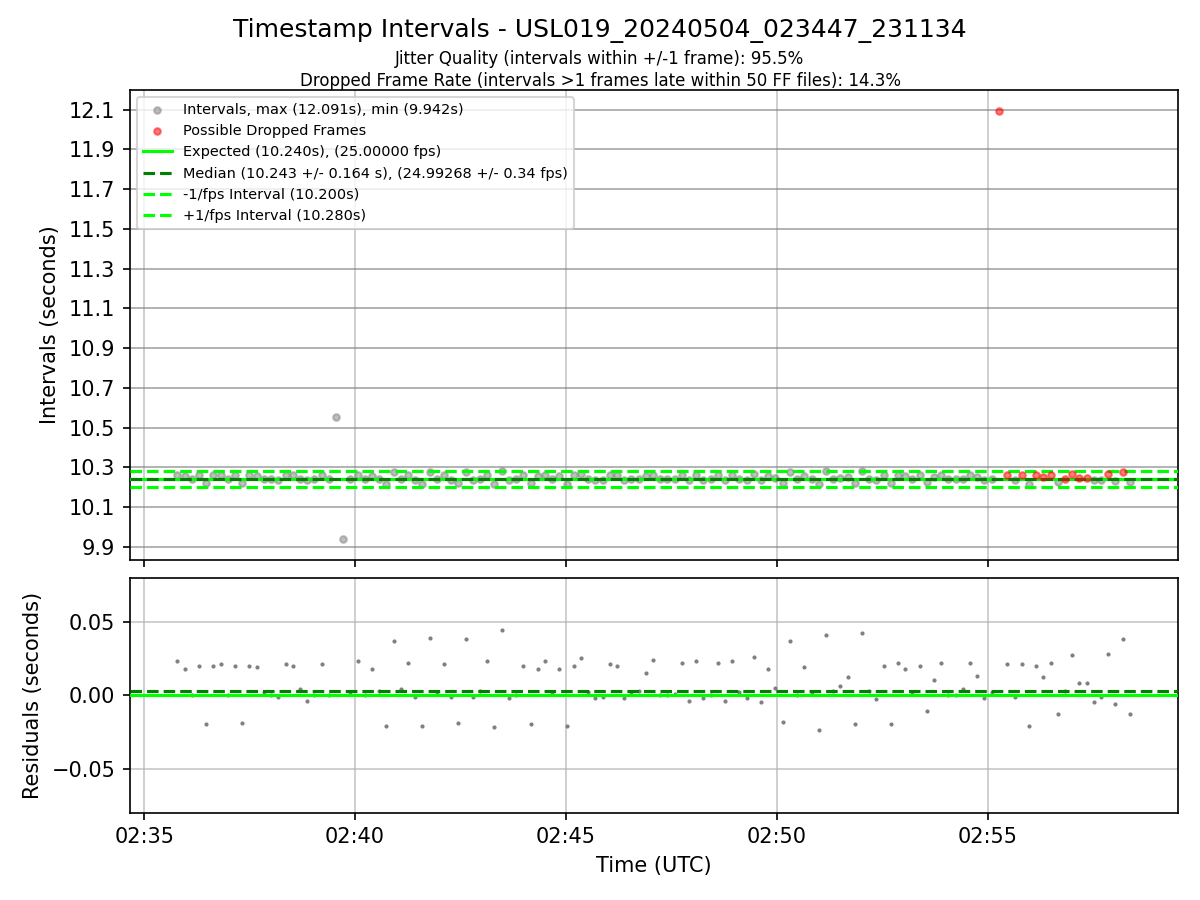Click the Intervals (seconds) y-axis label
Image resolution: width=1200 pixels, height=900 pixels.
pos(49,325)
